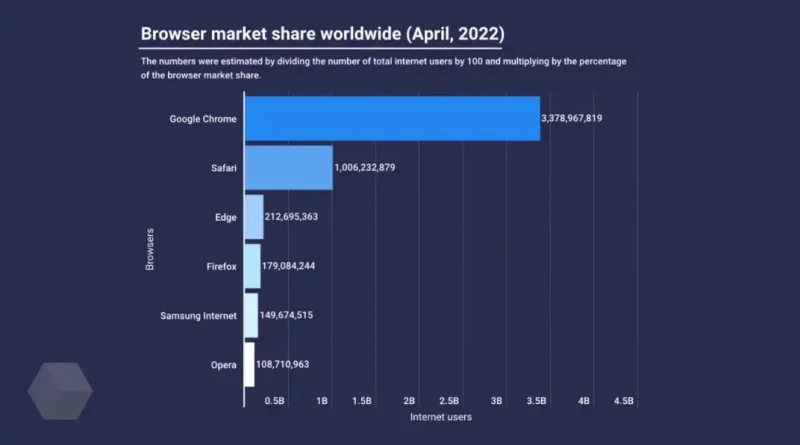This screenshot has height=445, width=800.
Task: Click the value 149,674,515
Action: tap(286, 315)
